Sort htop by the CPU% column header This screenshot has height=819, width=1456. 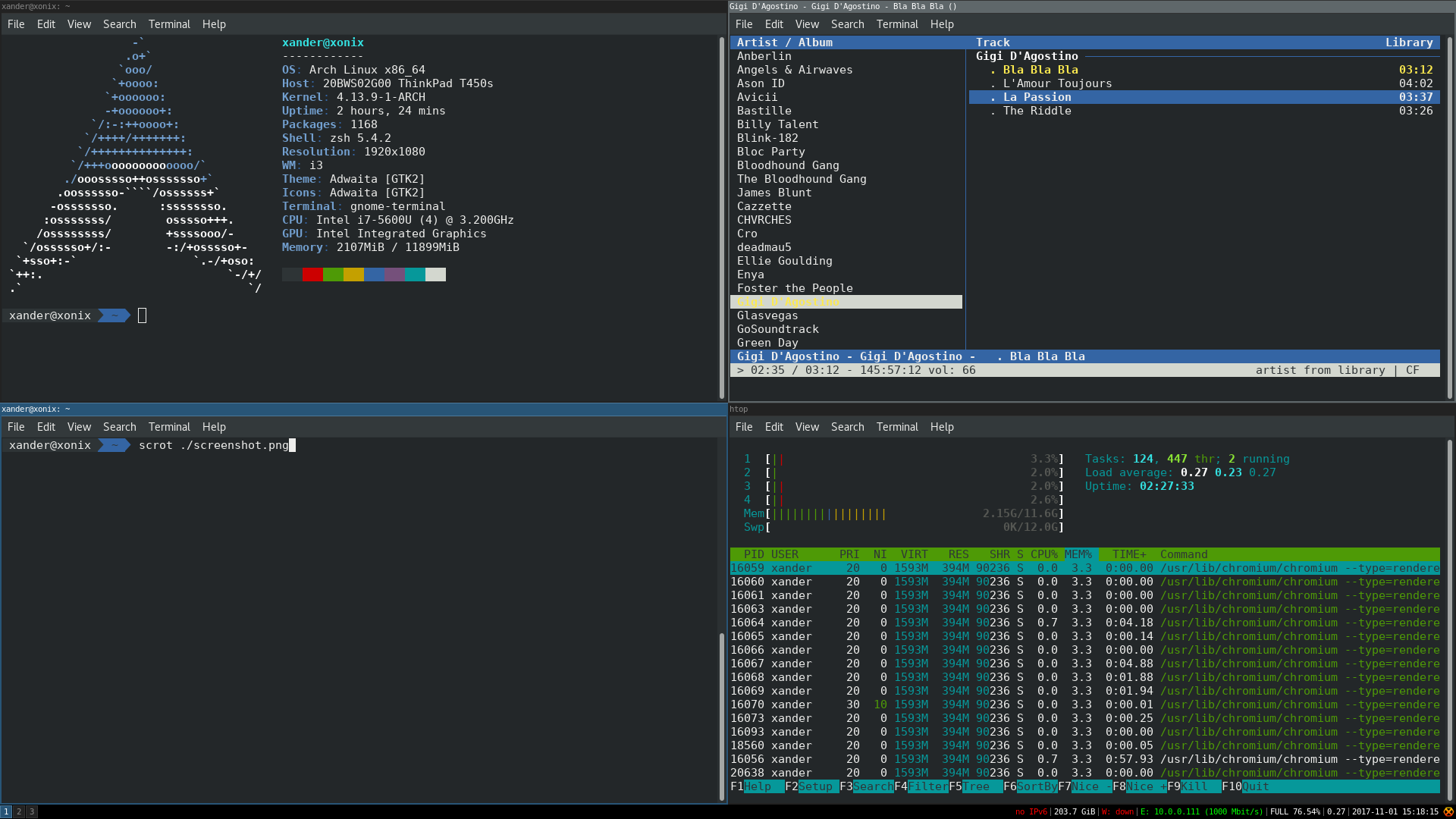click(1043, 554)
